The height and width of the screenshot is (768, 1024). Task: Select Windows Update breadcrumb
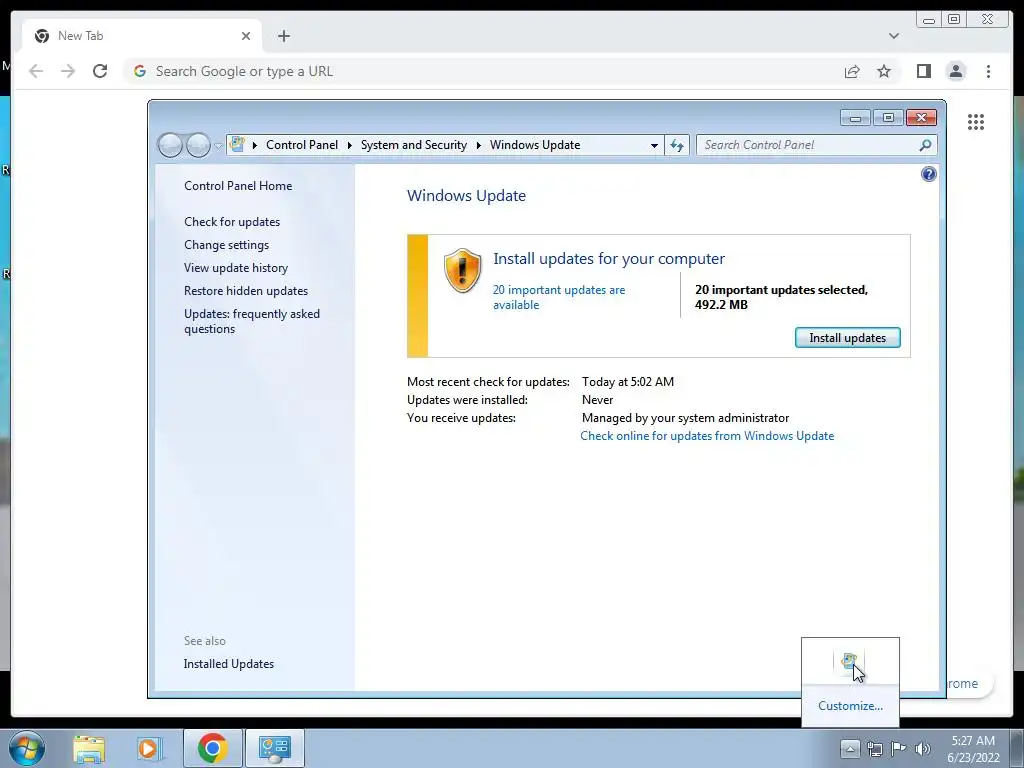pyautogui.click(x=535, y=145)
